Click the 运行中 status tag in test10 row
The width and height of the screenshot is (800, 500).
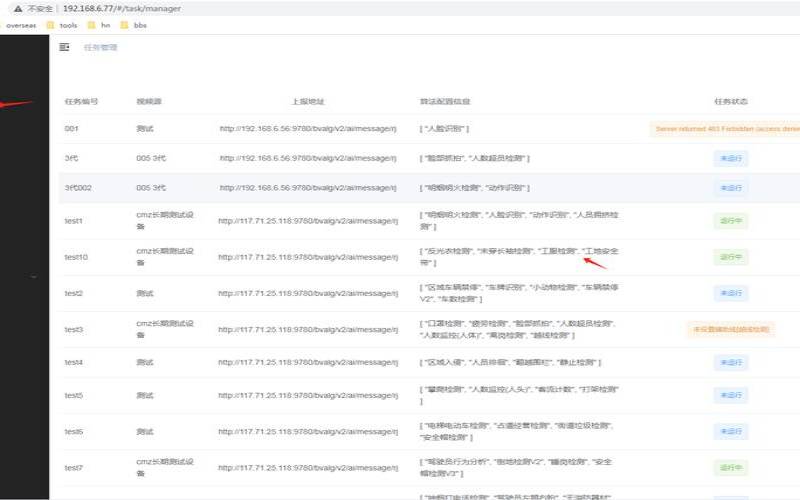pyautogui.click(x=731, y=257)
